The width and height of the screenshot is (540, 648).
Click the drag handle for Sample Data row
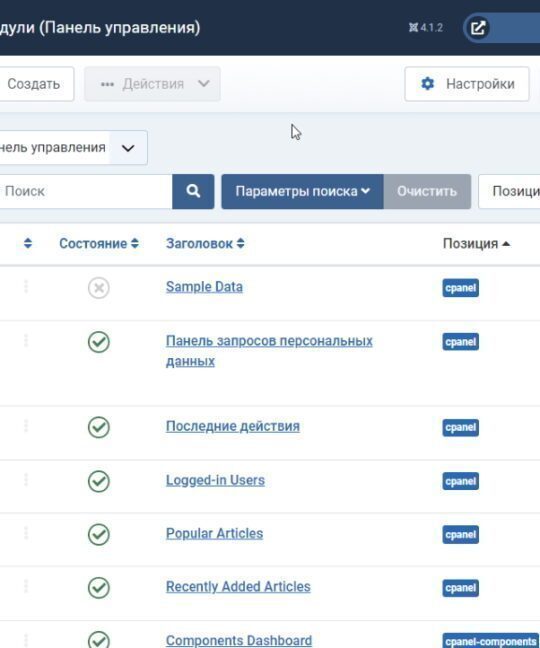26,286
